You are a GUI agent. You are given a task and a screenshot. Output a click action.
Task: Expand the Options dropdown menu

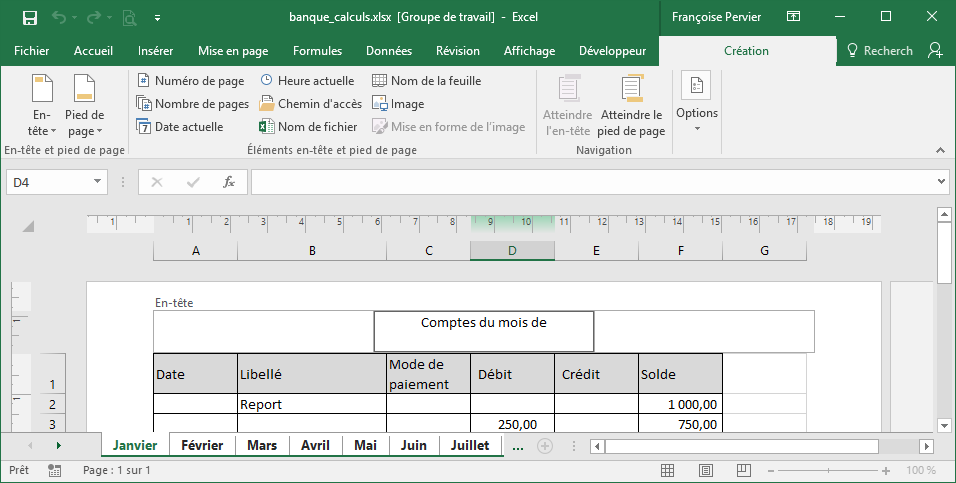(696, 105)
